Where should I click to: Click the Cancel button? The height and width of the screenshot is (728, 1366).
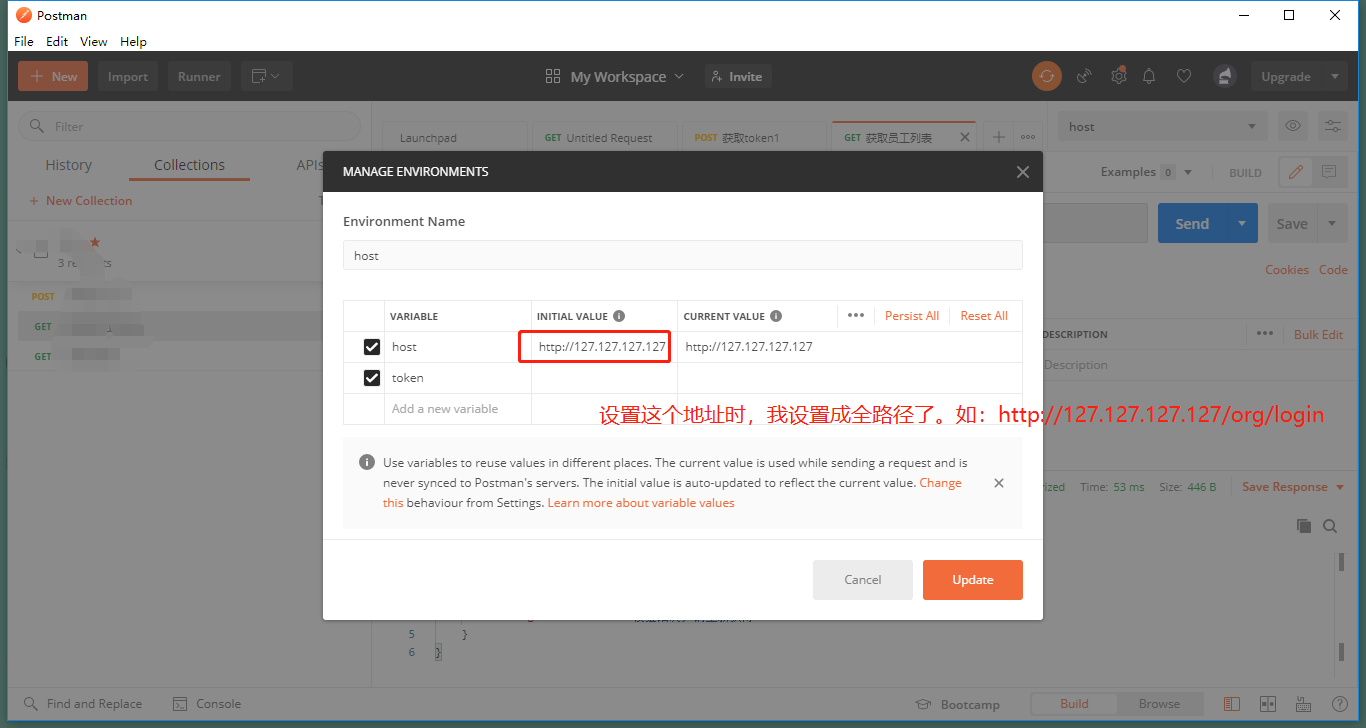pos(863,580)
